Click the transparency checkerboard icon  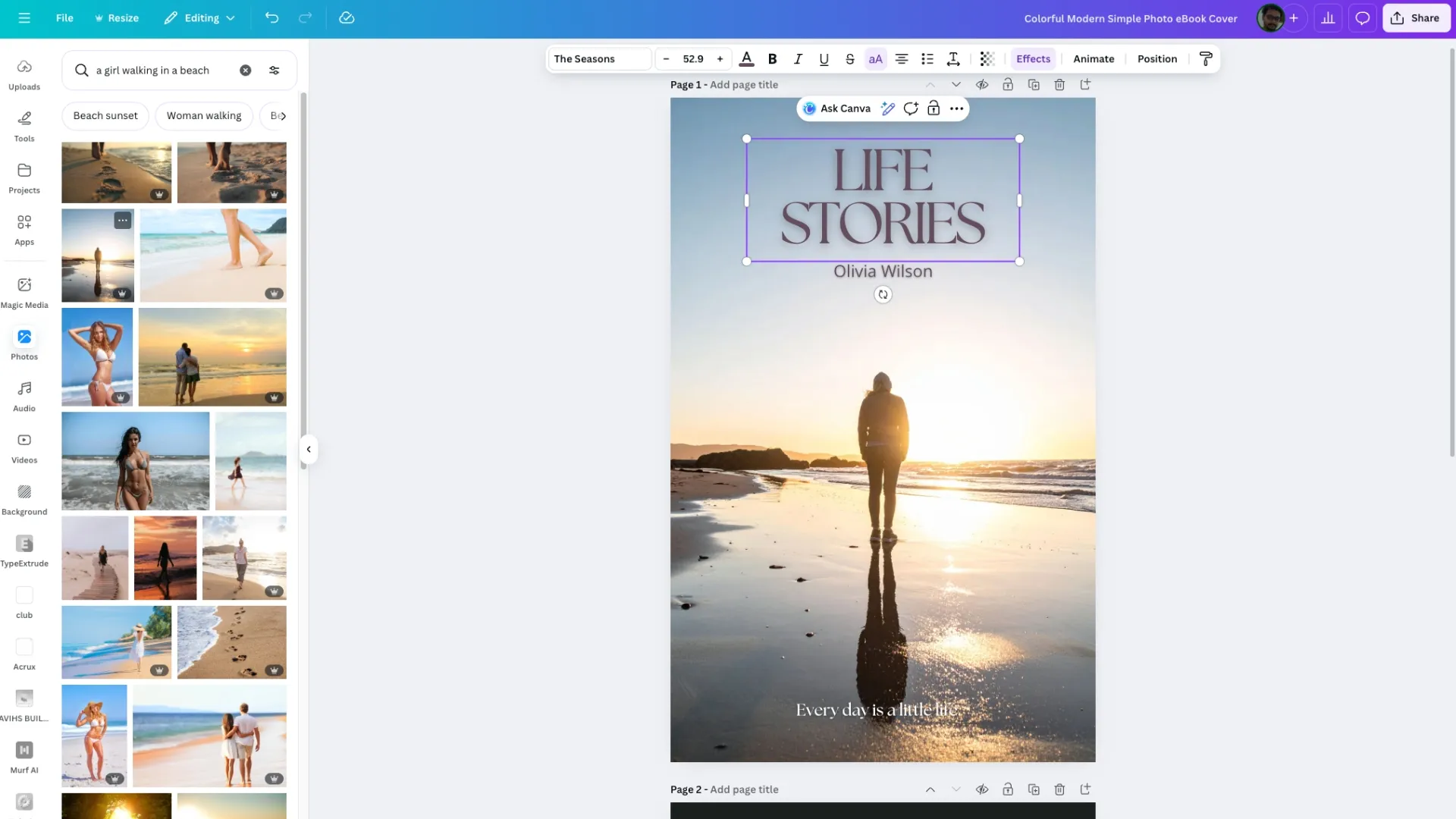(987, 59)
